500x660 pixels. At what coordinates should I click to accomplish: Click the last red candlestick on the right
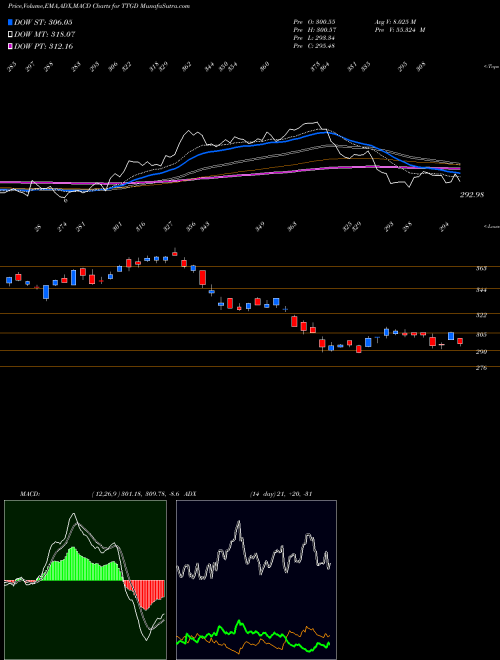point(460,341)
